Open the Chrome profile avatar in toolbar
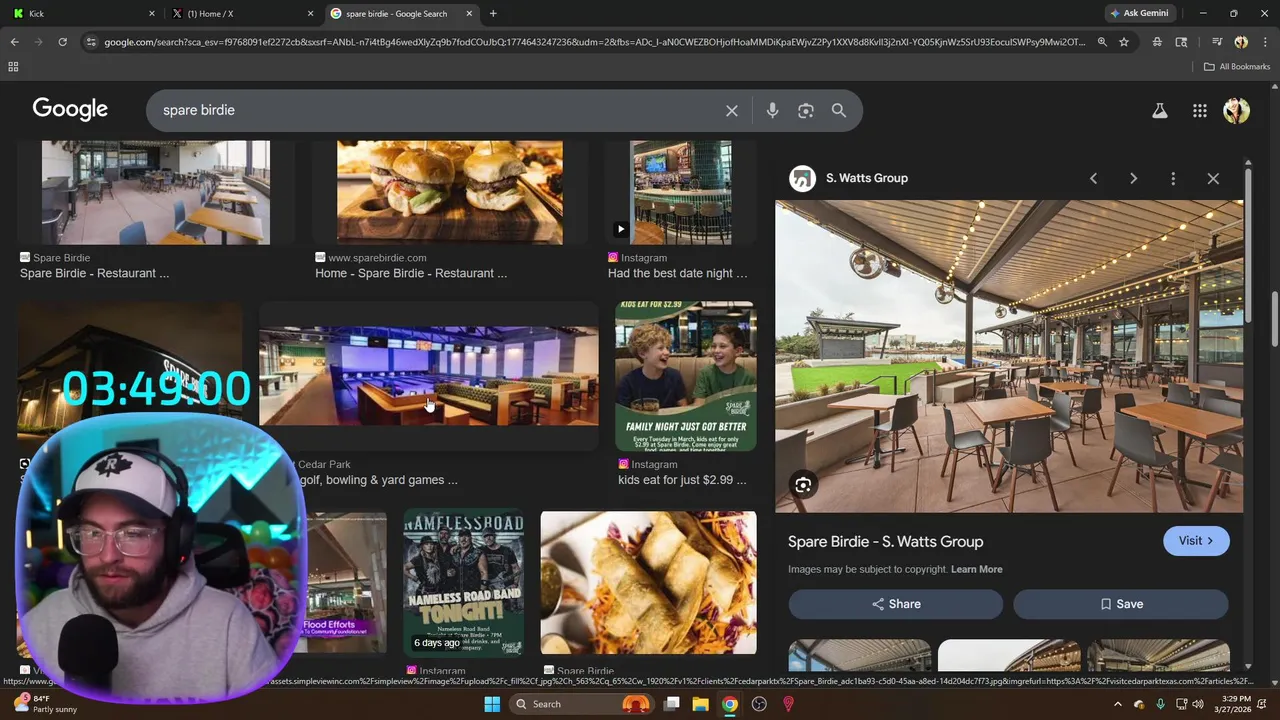Image resolution: width=1280 pixels, height=720 pixels. 1241,42
